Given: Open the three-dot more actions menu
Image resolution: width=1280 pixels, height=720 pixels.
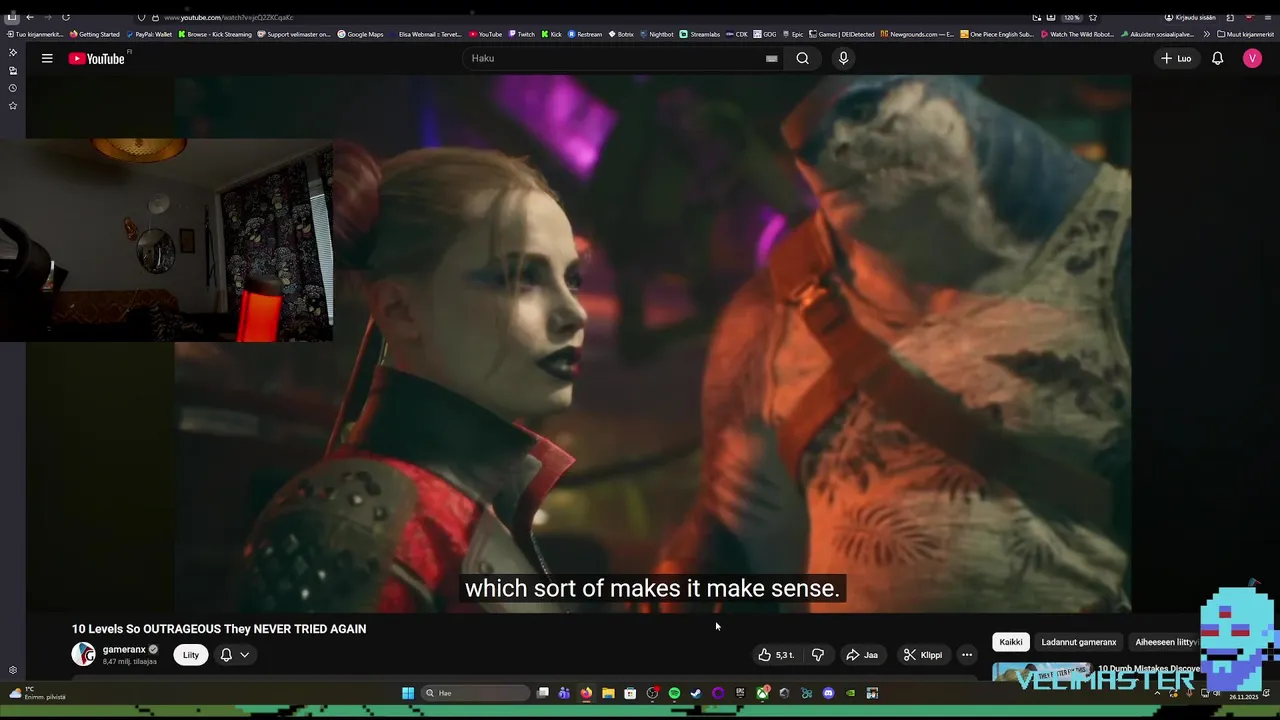Looking at the screenshot, I should click(966, 655).
